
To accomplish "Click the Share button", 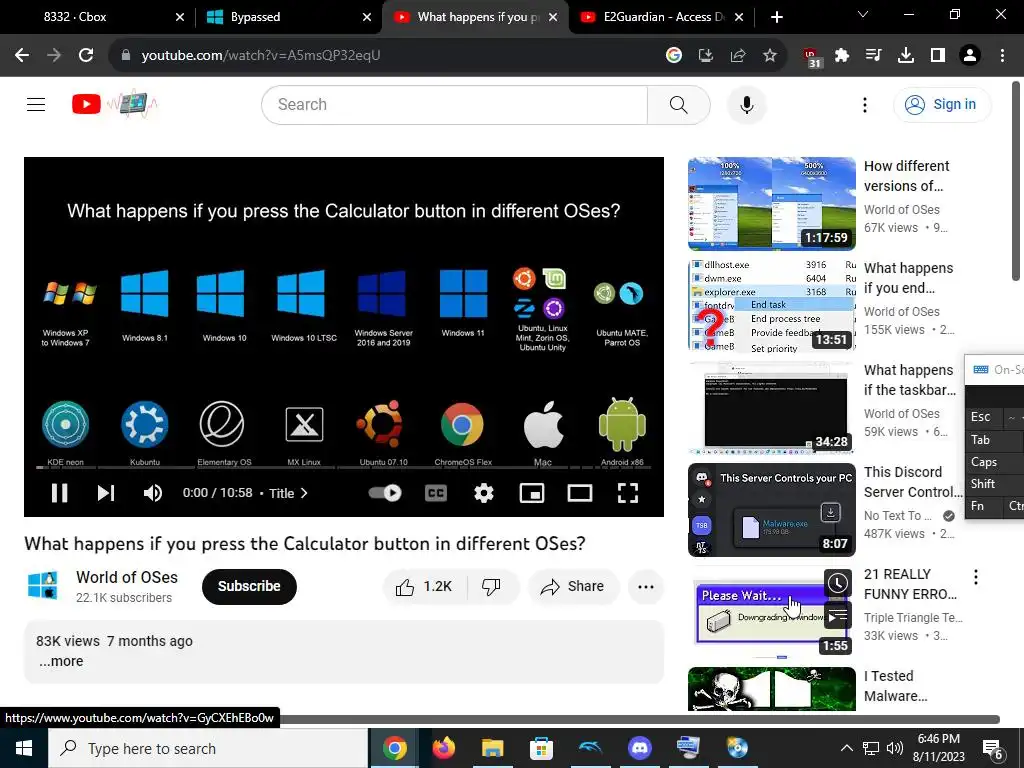I will coord(572,586).
